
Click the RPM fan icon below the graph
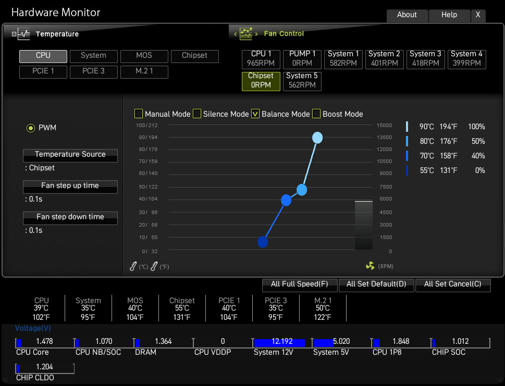pyautogui.click(x=370, y=266)
